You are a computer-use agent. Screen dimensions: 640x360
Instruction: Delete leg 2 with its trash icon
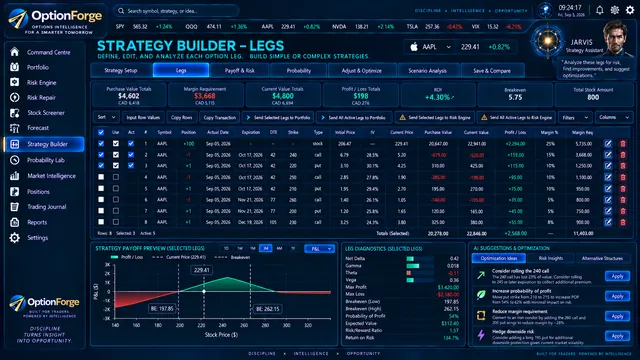(x=623, y=155)
